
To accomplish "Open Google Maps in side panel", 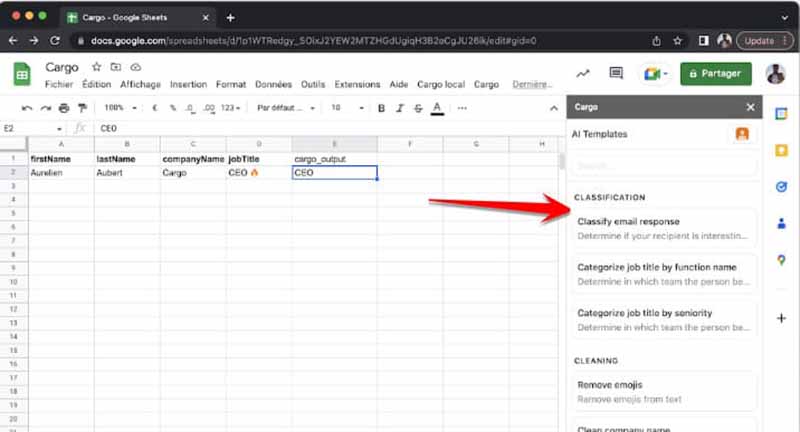I will tap(781, 260).
